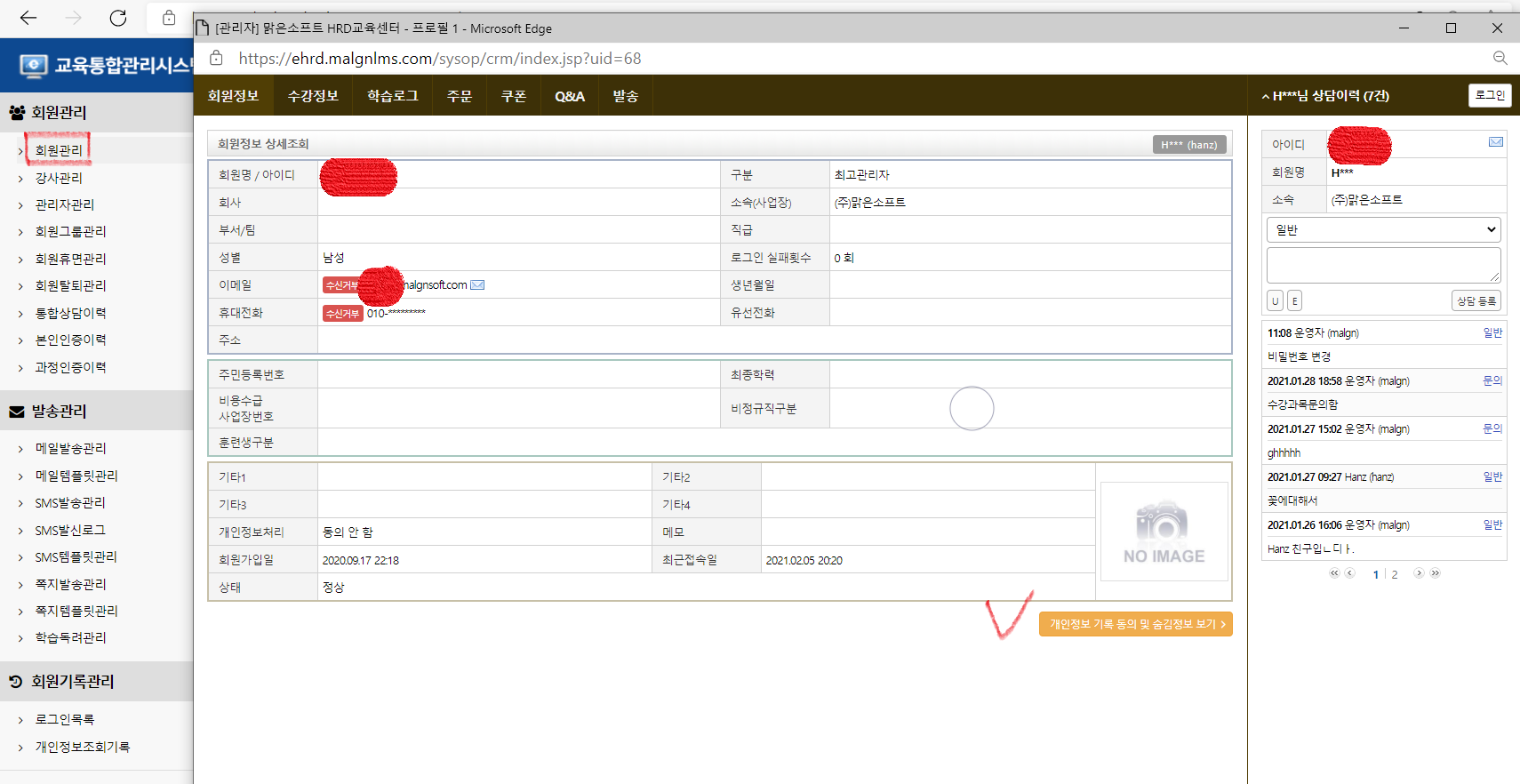Open 회원그룹관리 in the sidebar
This screenshot has width=1520, height=784.
point(71,231)
